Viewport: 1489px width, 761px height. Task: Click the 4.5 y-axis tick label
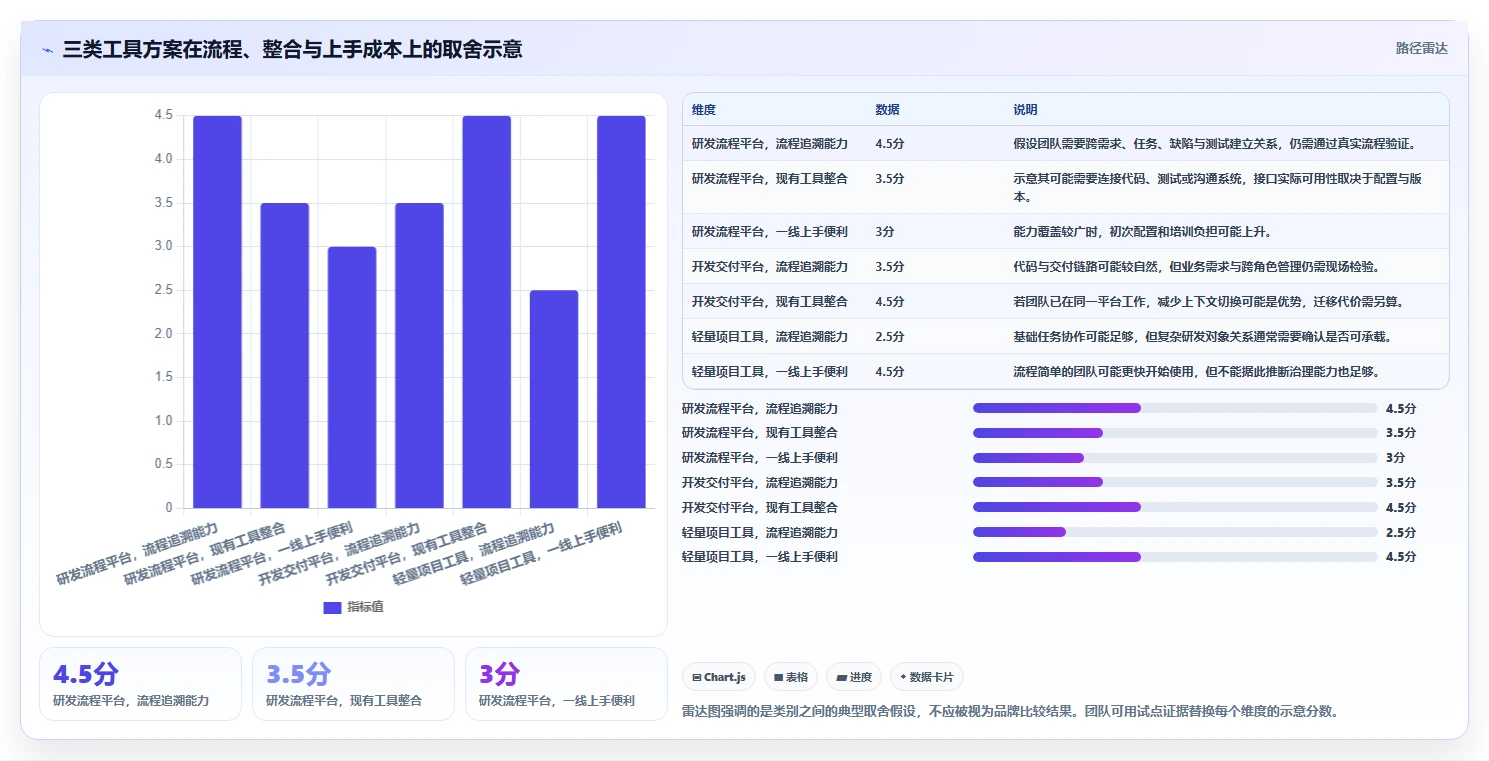click(x=163, y=116)
